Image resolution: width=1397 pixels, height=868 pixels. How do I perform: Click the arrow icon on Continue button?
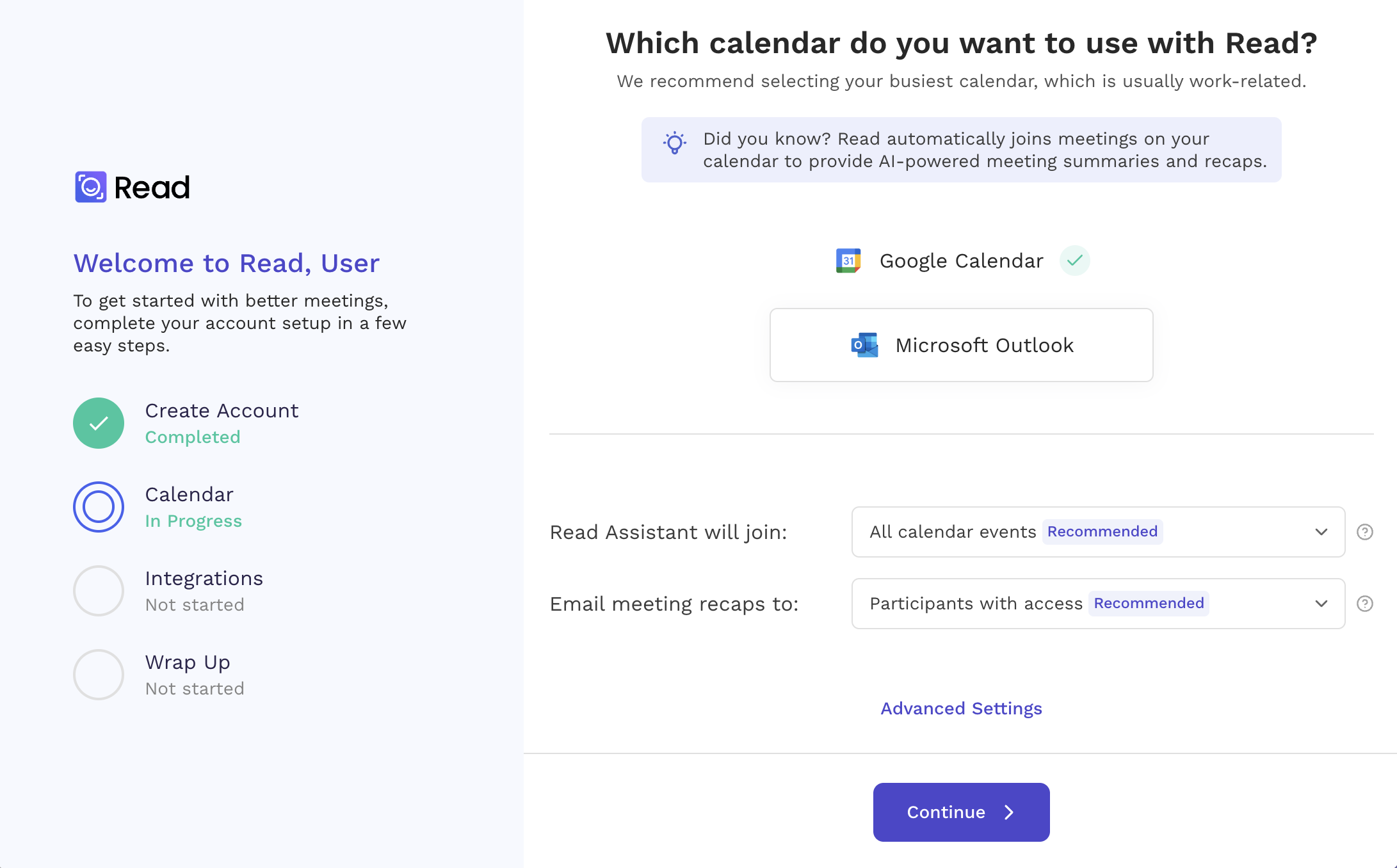click(x=1009, y=812)
